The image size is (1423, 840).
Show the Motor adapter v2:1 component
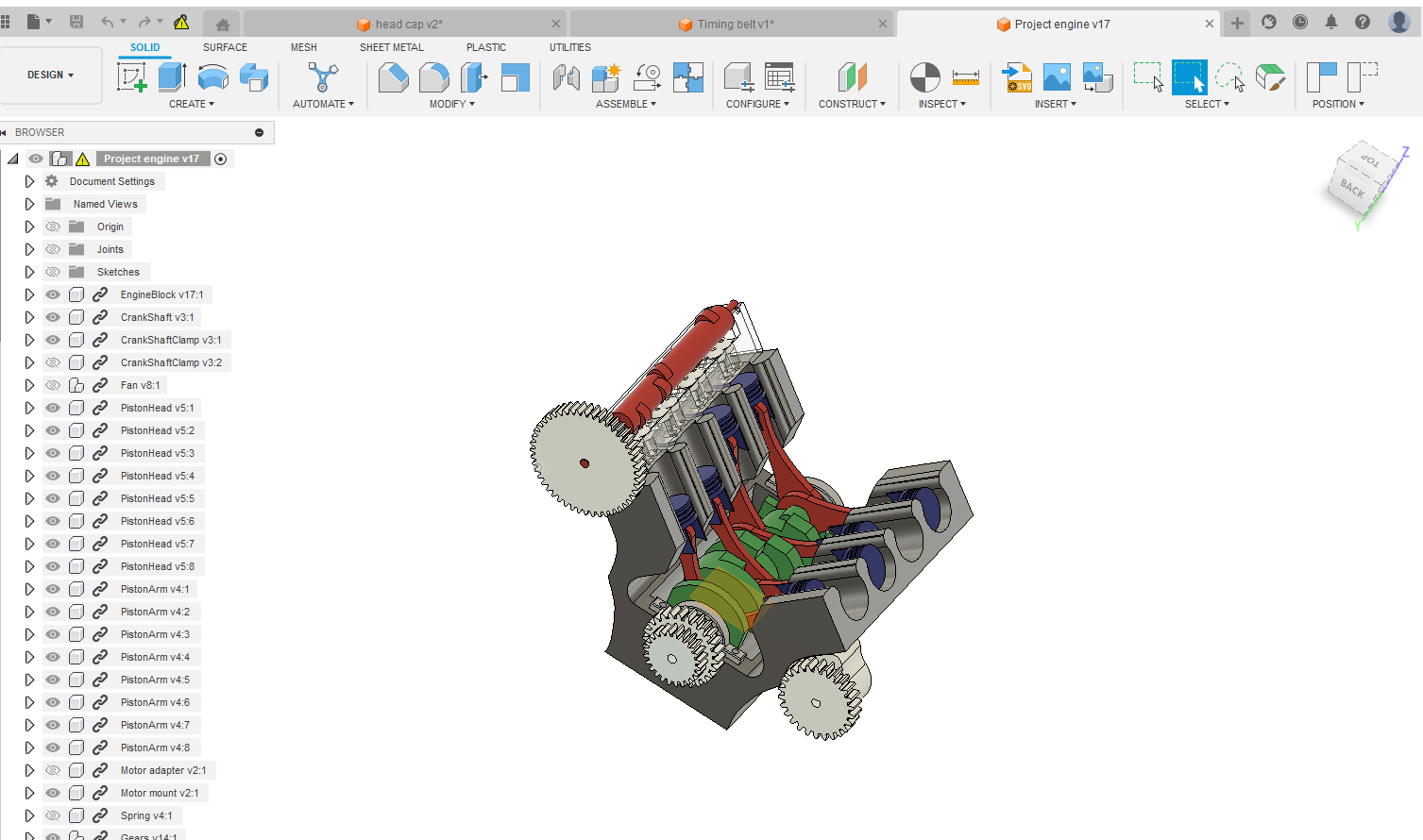pyautogui.click(x=53, y=770)
